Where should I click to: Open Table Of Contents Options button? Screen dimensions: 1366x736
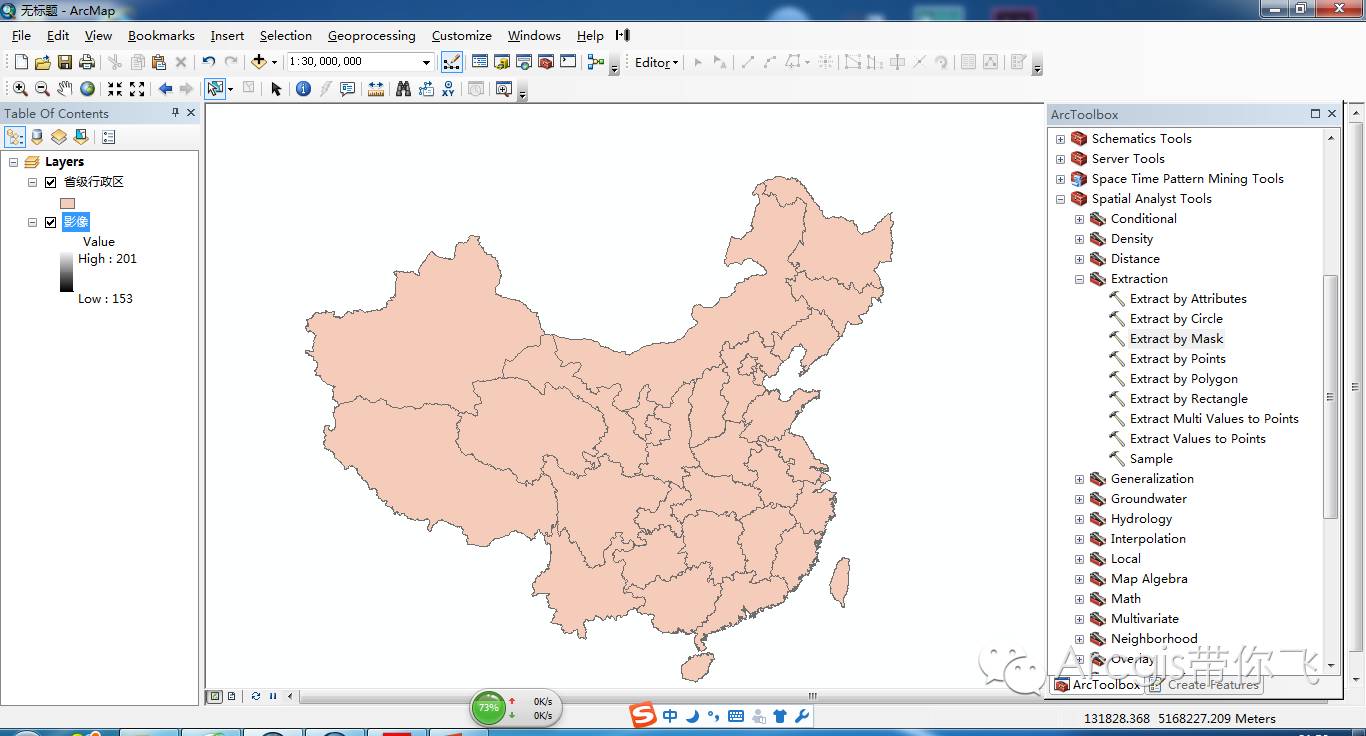[x=108, y=137]
